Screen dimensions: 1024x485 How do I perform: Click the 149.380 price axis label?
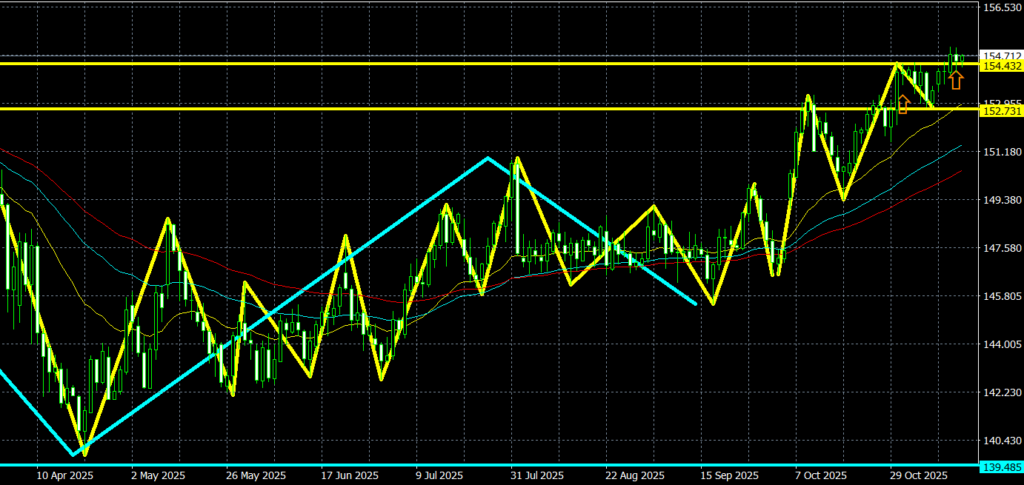coord(1000,200)
